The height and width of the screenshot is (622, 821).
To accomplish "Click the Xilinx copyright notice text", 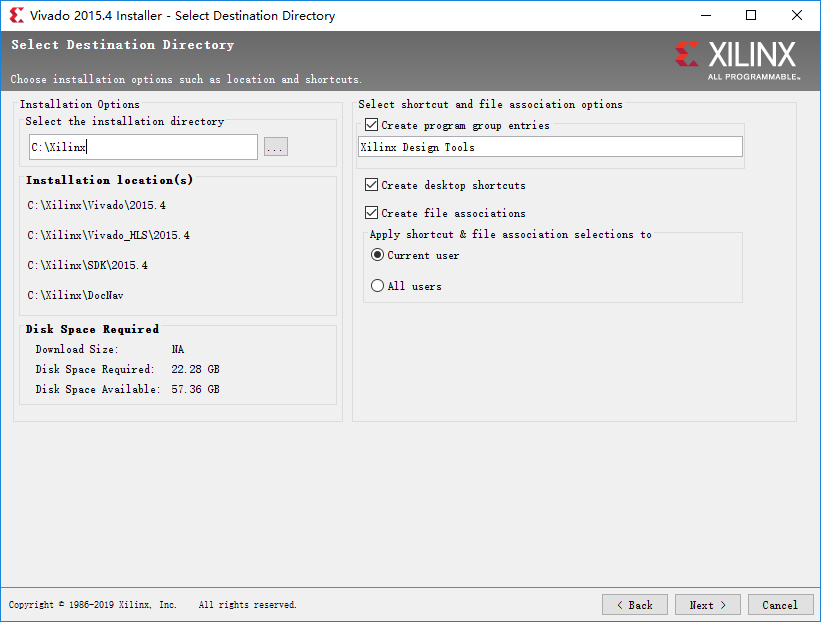I will (152, 605).
